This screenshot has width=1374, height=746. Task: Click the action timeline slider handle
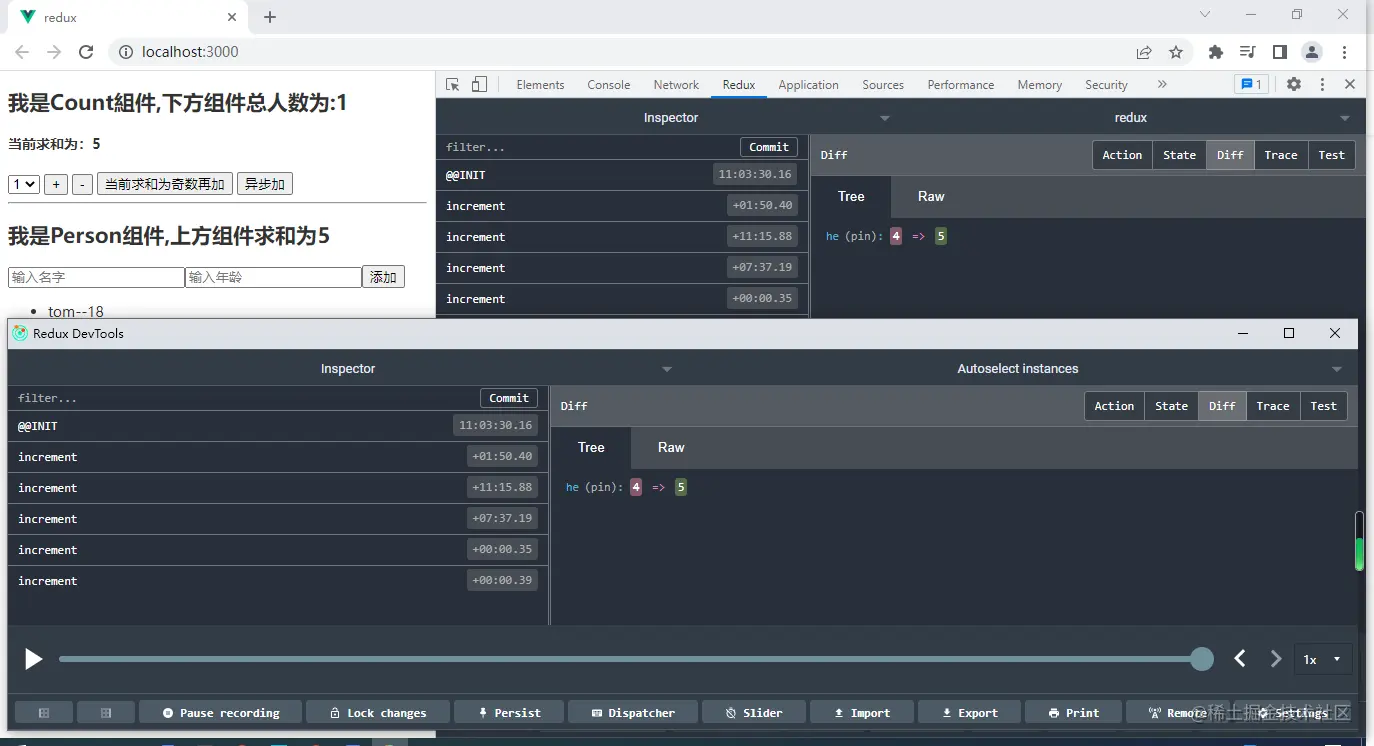[x=1202, y=658]
